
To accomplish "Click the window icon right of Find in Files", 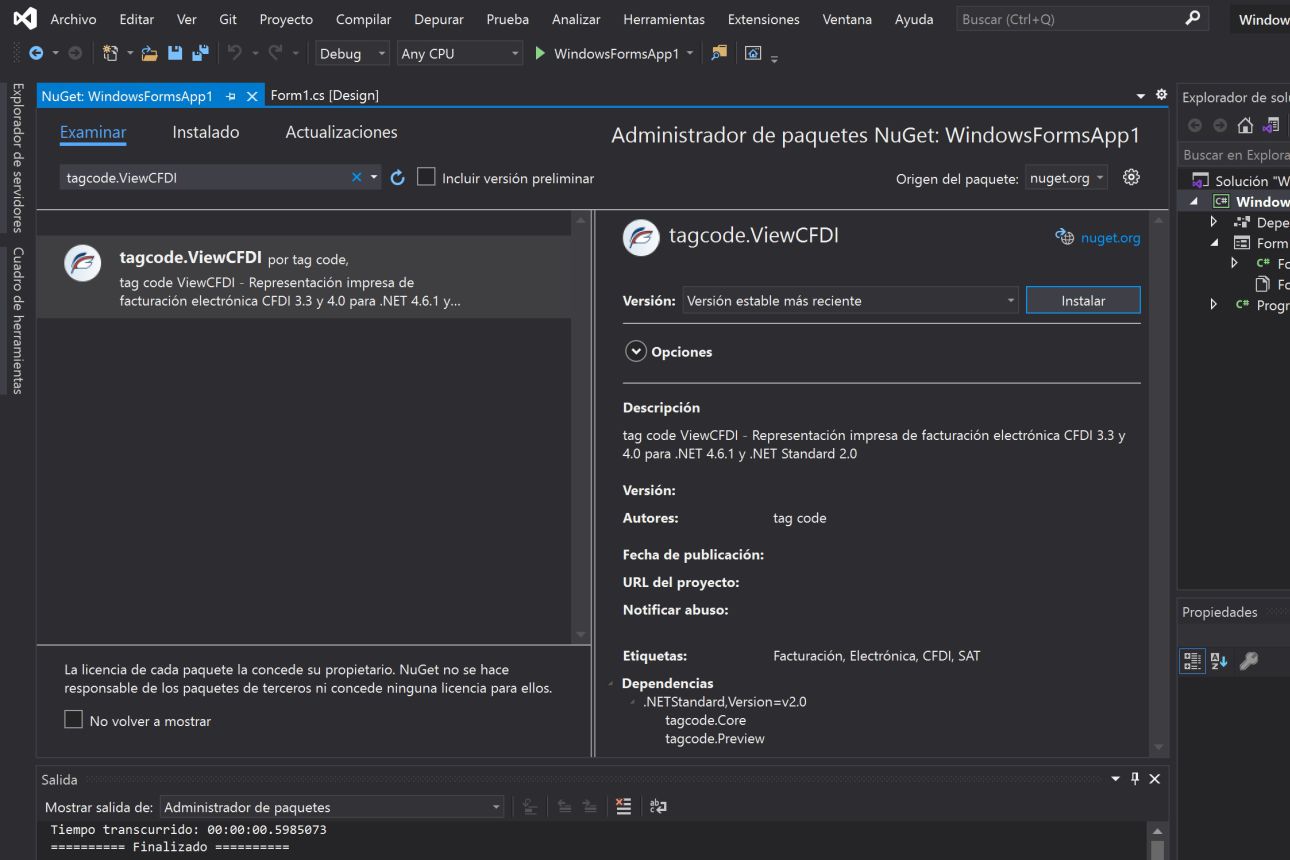I will (x=753, y=53).
